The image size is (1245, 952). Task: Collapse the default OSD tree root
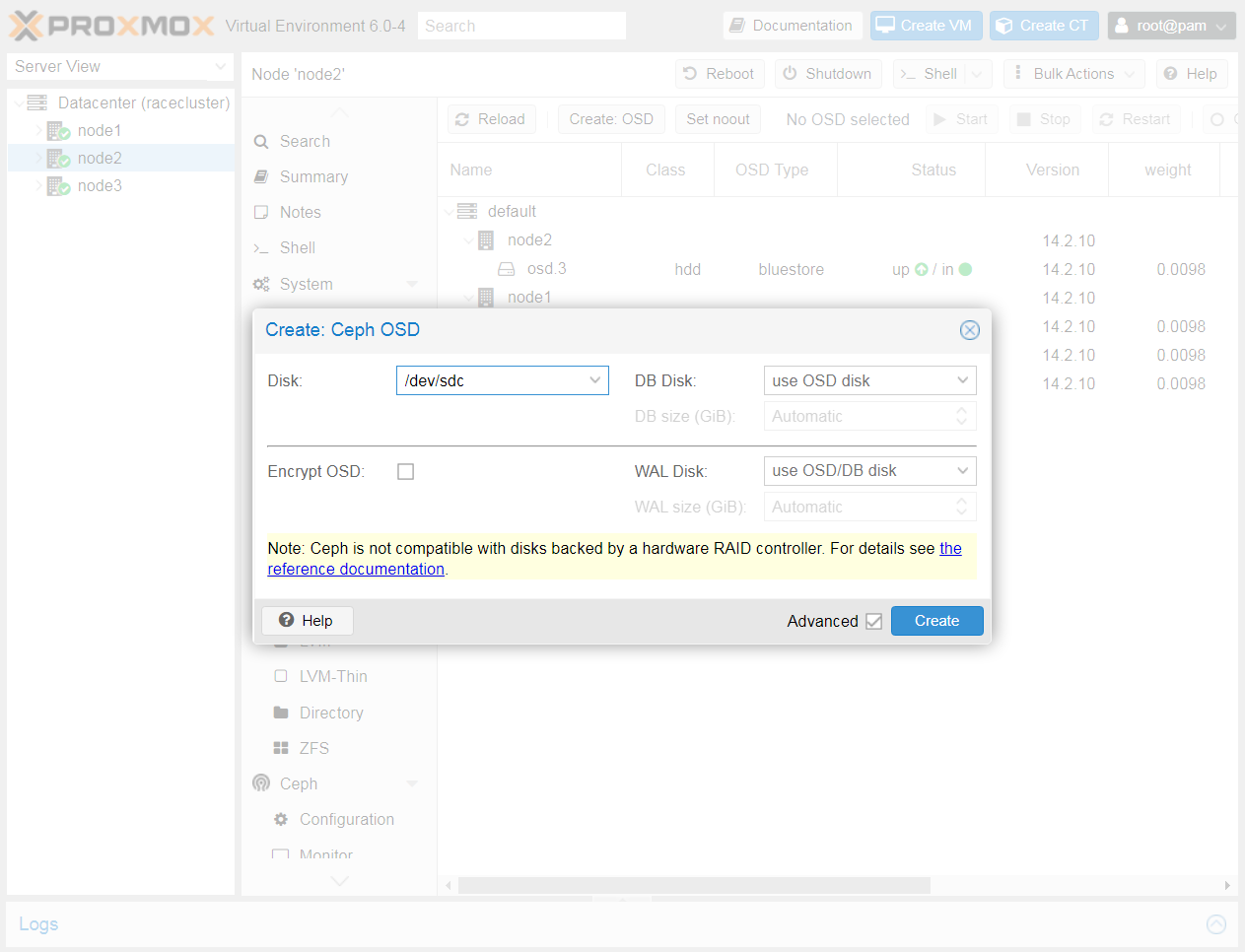click(x=450, y=211)
